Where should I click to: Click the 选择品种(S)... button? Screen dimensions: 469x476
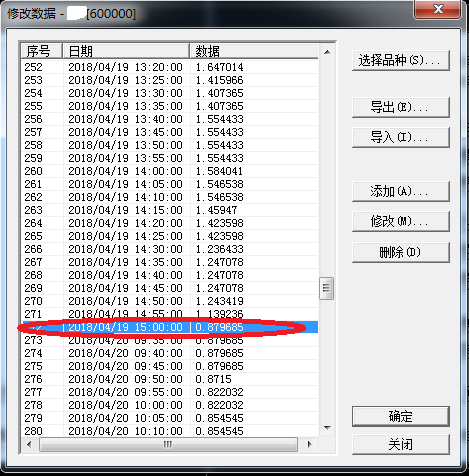tap(401, 60)
